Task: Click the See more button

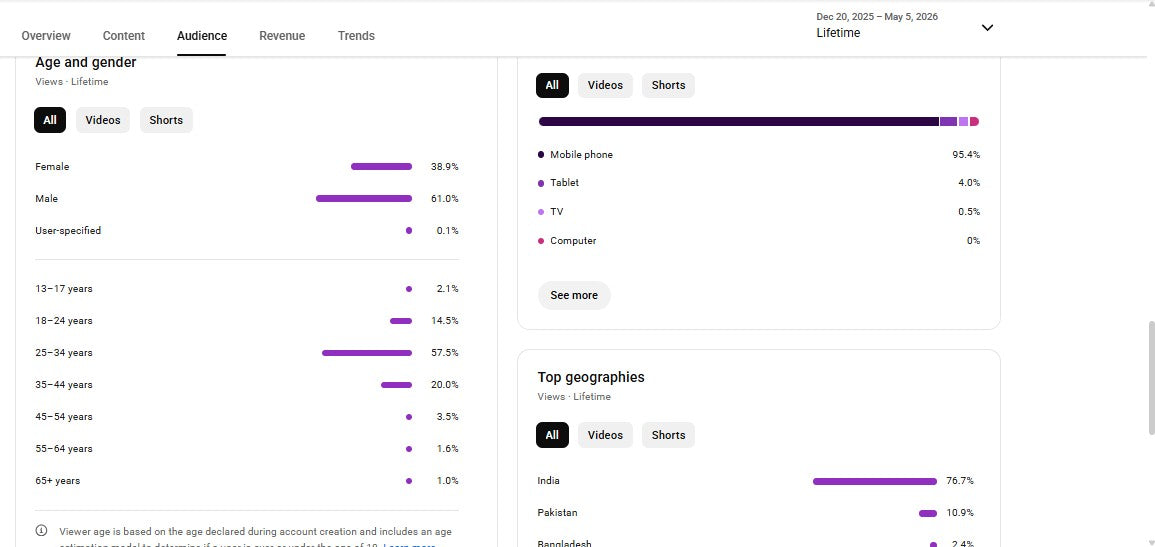Action: click(x=574, y=295)
